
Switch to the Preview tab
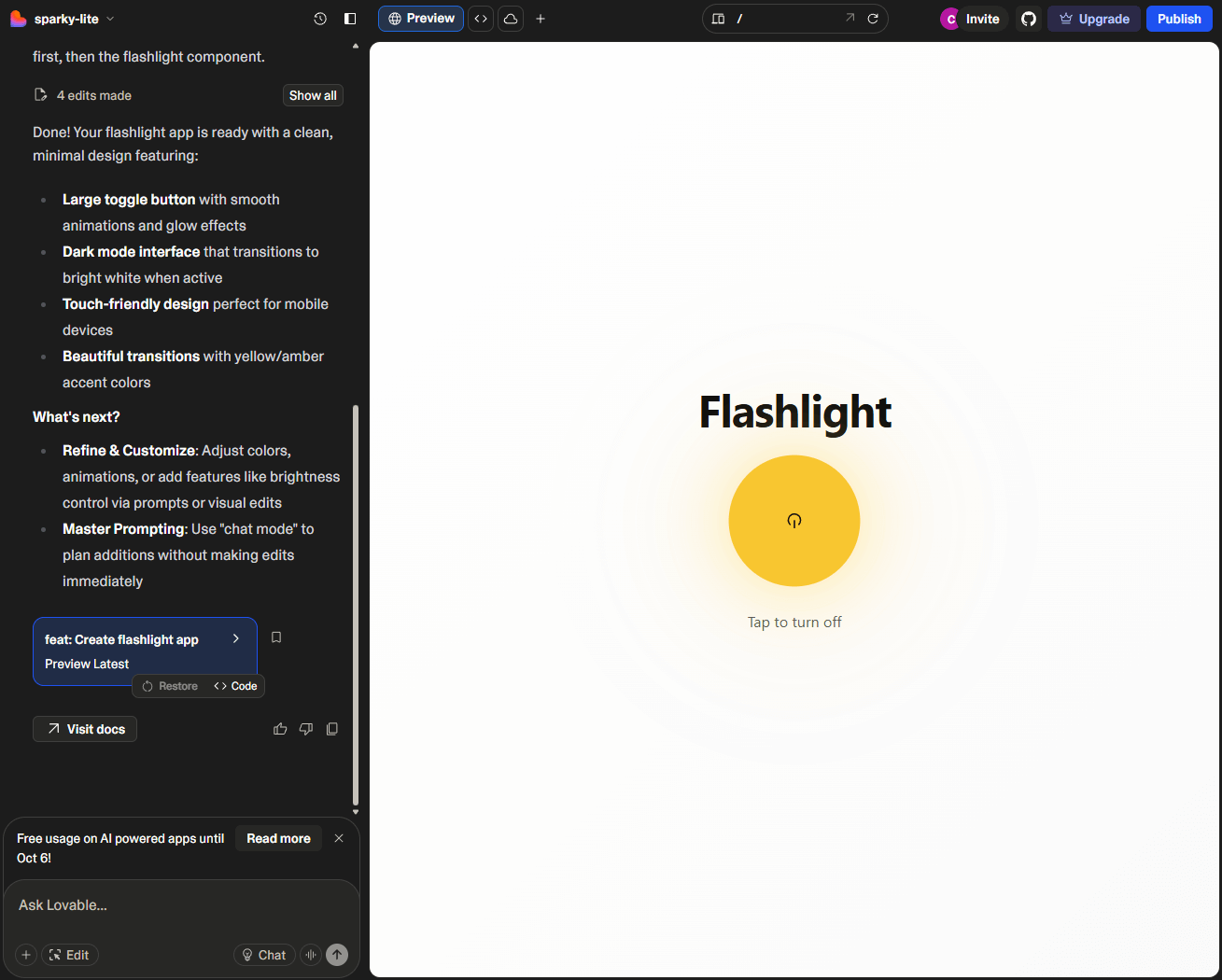coord(420,18)
